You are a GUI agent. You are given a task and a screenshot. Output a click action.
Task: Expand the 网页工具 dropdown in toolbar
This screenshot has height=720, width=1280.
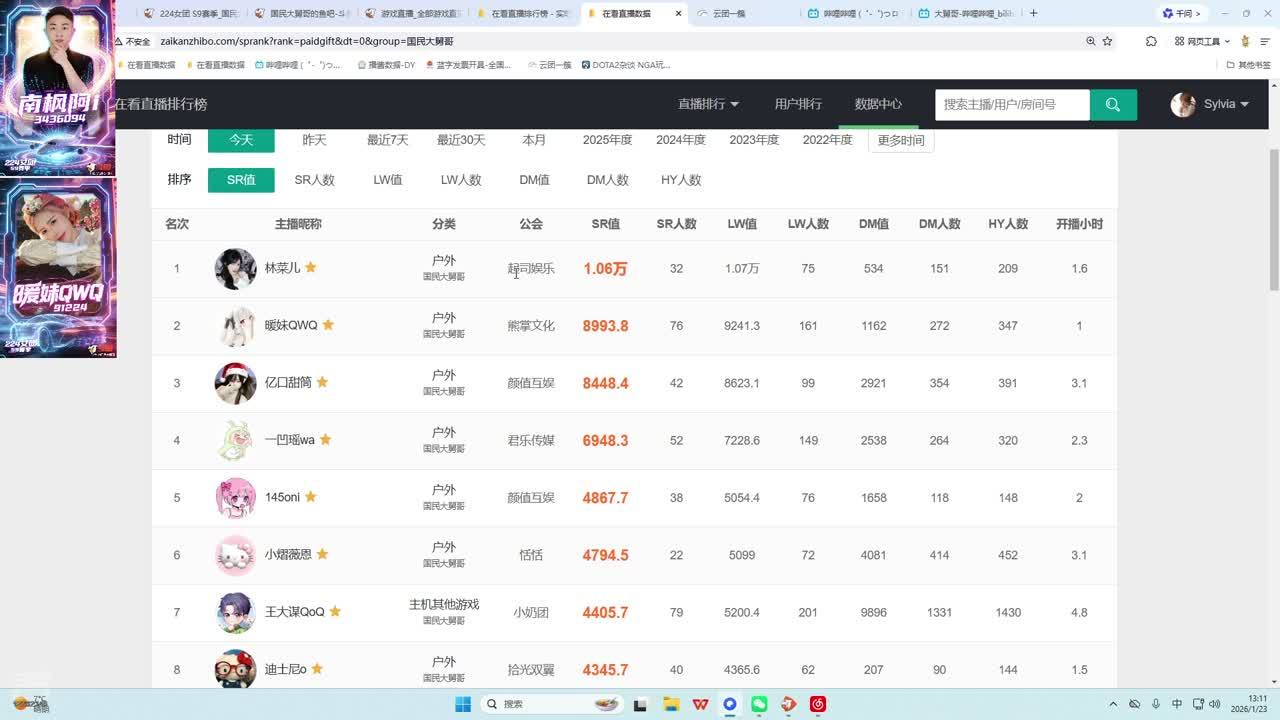pyautogui.click(x=1202, y=41)
